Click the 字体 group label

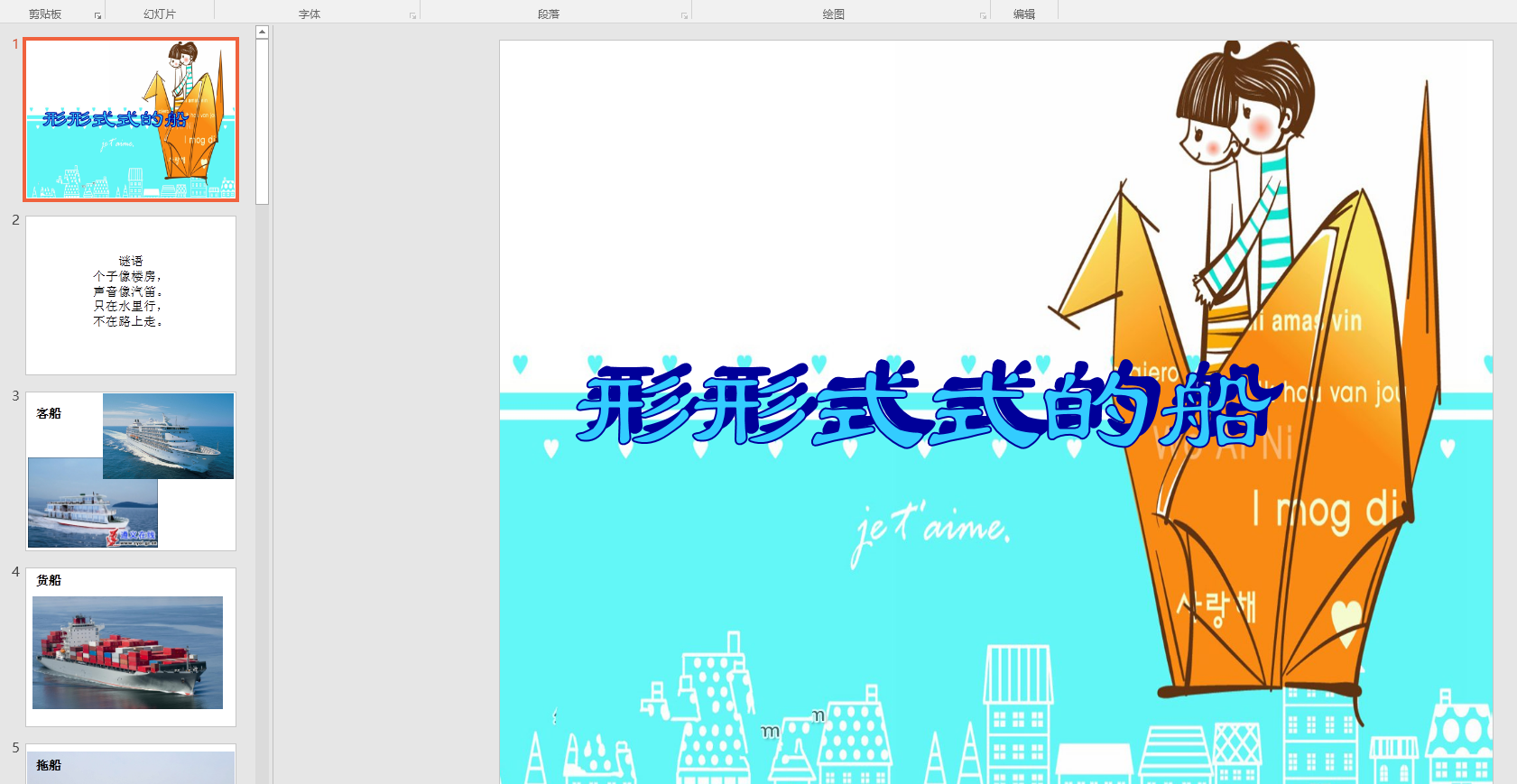pyautogui.click(x=310, y=14)
